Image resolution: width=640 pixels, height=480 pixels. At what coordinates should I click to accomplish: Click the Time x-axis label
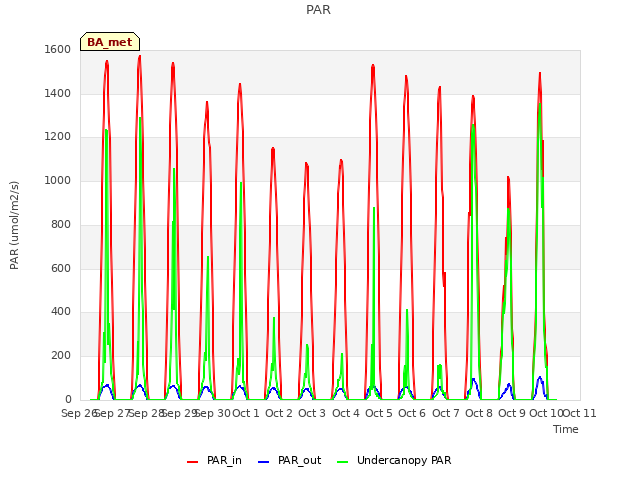coord(566,429)
